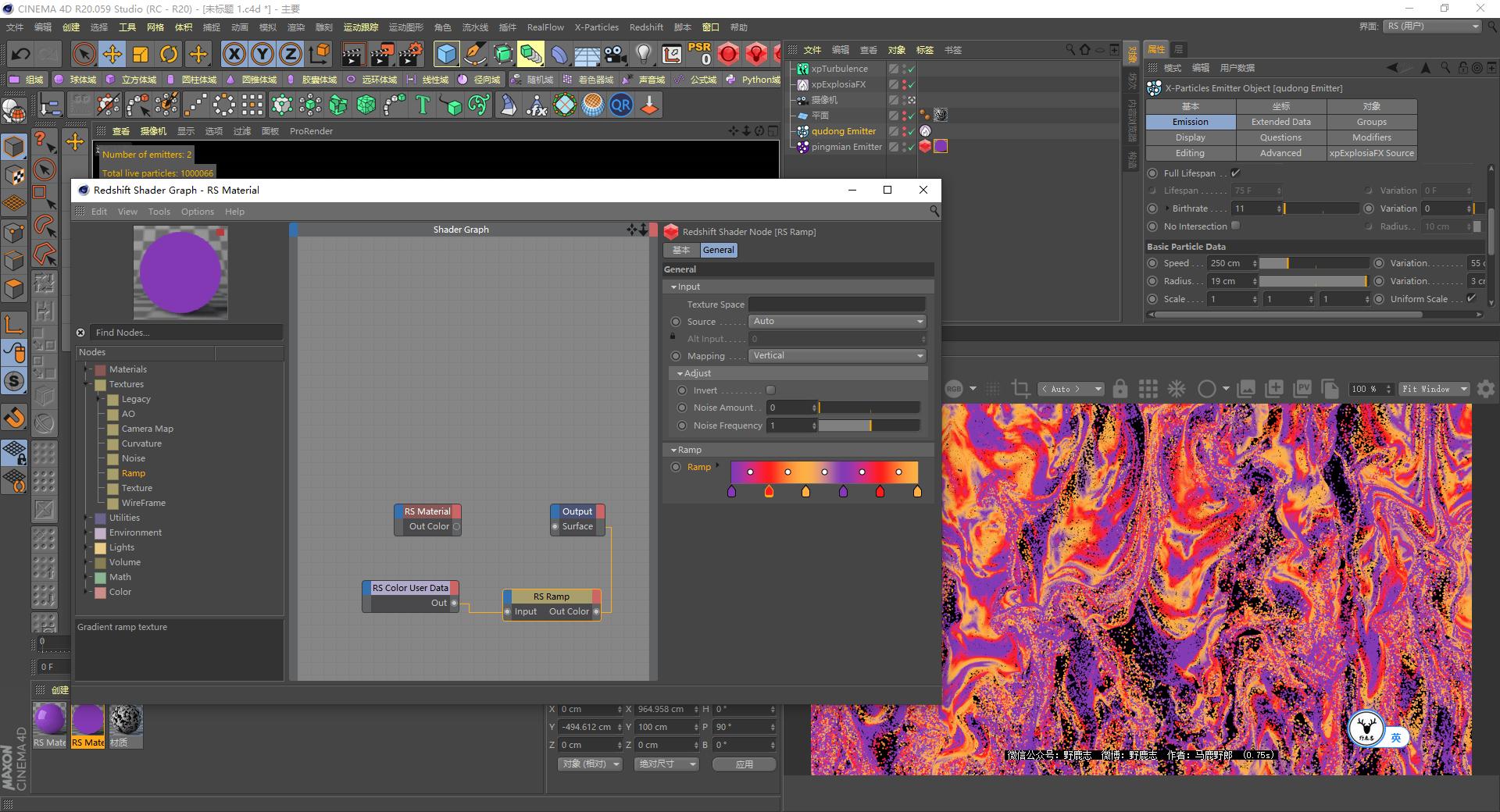Click the xpTurbulence icon in the object manager
Viewport: 1500px width, 812px height.
[x=803, y=68]
